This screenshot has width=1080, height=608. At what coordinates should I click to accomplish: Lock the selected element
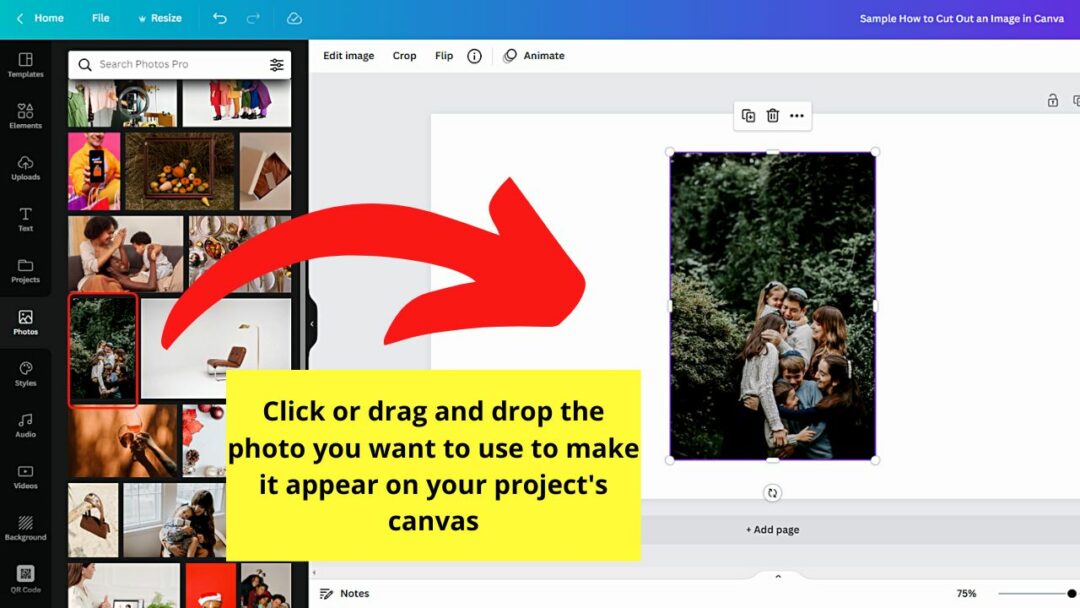point(1052,101)
